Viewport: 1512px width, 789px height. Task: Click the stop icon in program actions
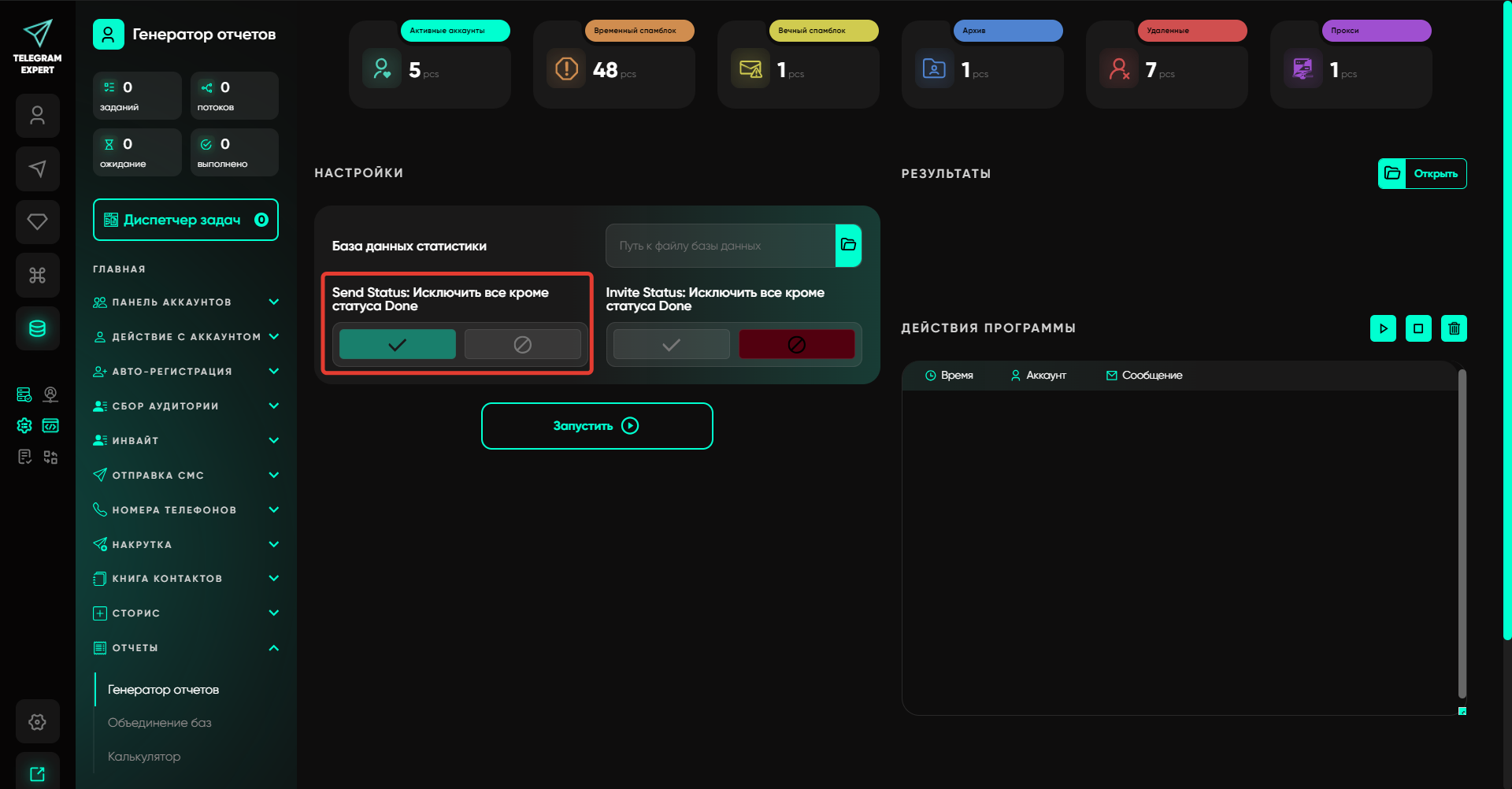[x=1418, y=328]
